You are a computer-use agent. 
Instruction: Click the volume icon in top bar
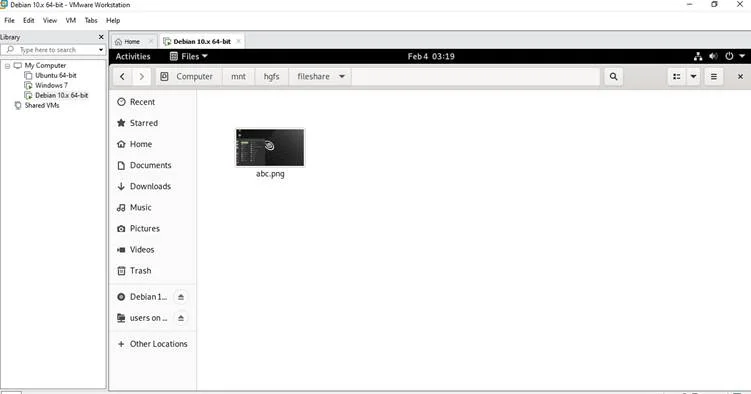(713, 56)
